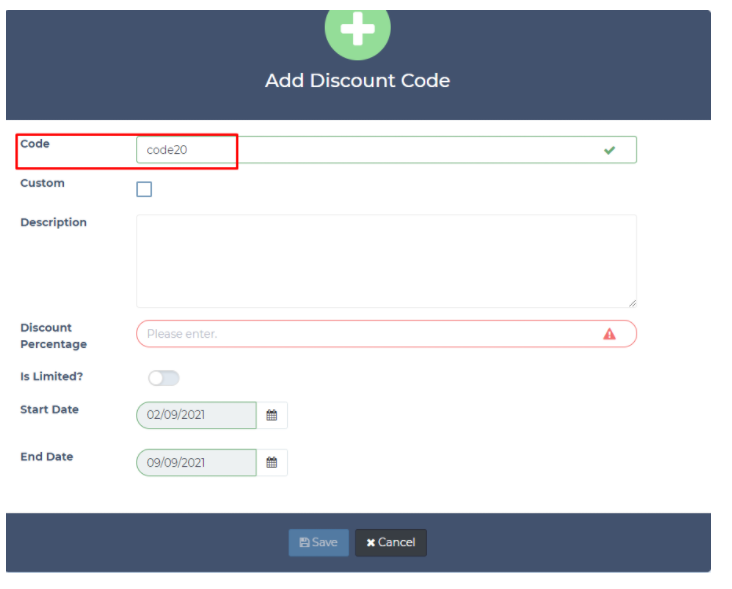The height and width of the screenshot is (589, 732).
Task: Click the Custom field label
Action: 42,183
